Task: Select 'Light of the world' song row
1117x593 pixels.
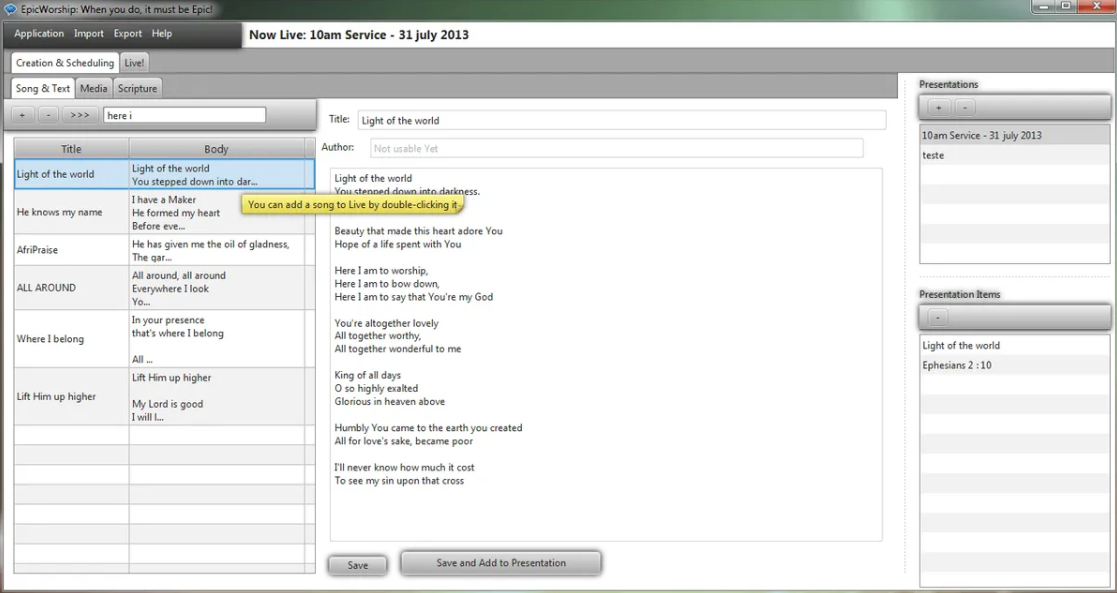Action: pyautogui.click(x=164, y=175)
